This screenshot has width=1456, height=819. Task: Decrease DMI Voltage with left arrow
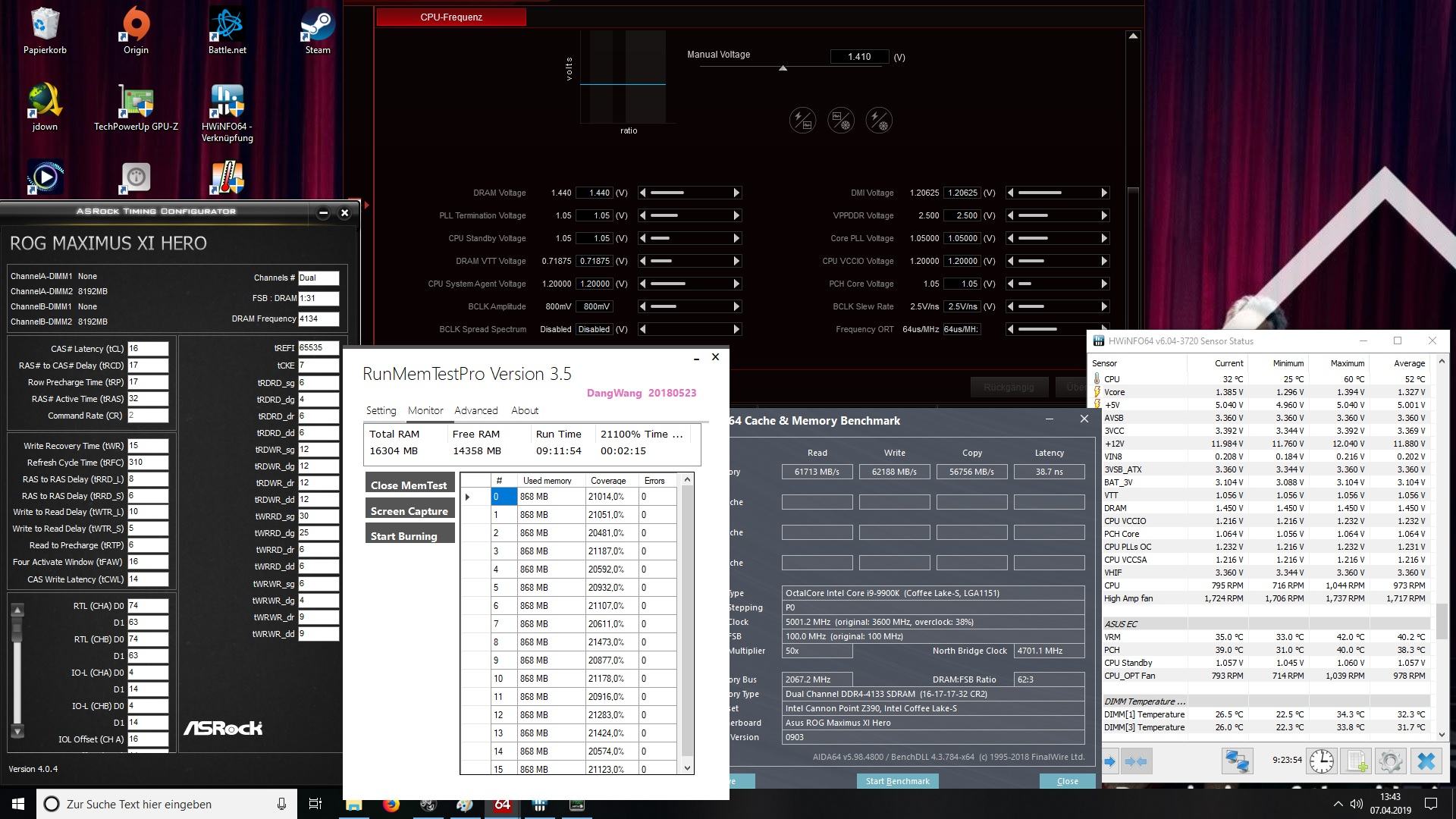[x=1010, y=193]
